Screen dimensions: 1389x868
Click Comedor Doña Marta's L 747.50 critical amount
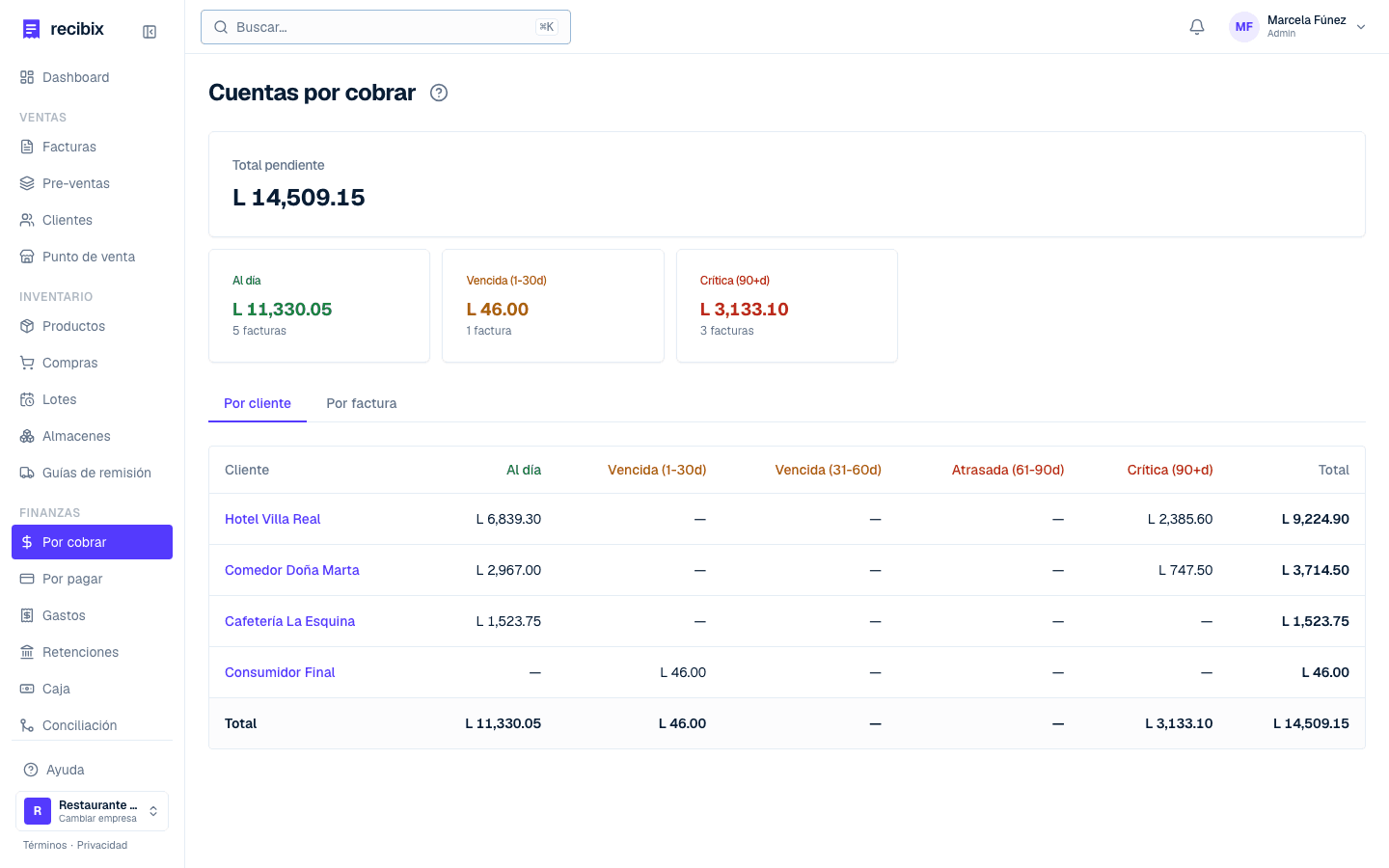(1185, 570)
